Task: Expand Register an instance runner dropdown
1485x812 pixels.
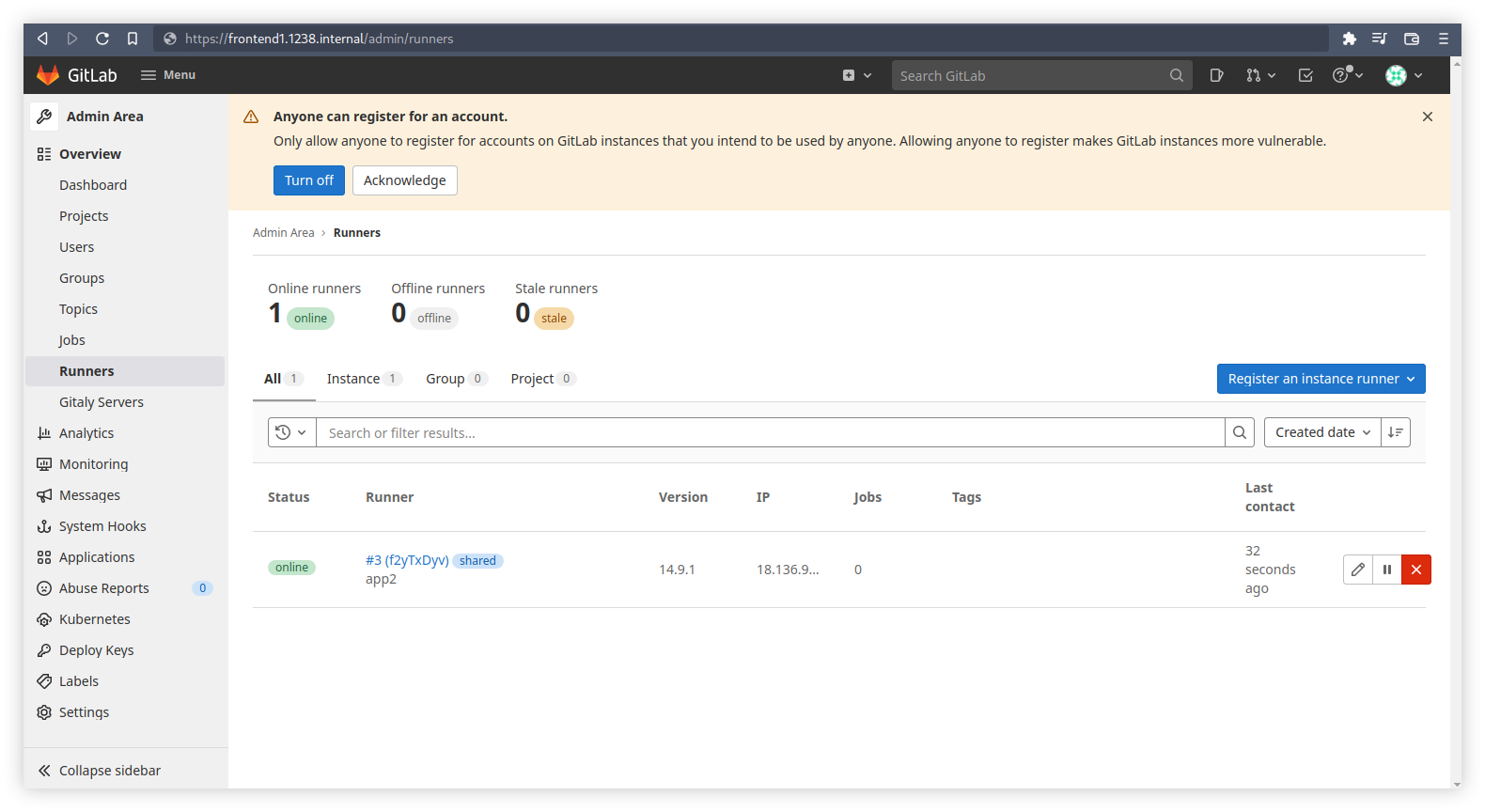Action: point(1321,379)
